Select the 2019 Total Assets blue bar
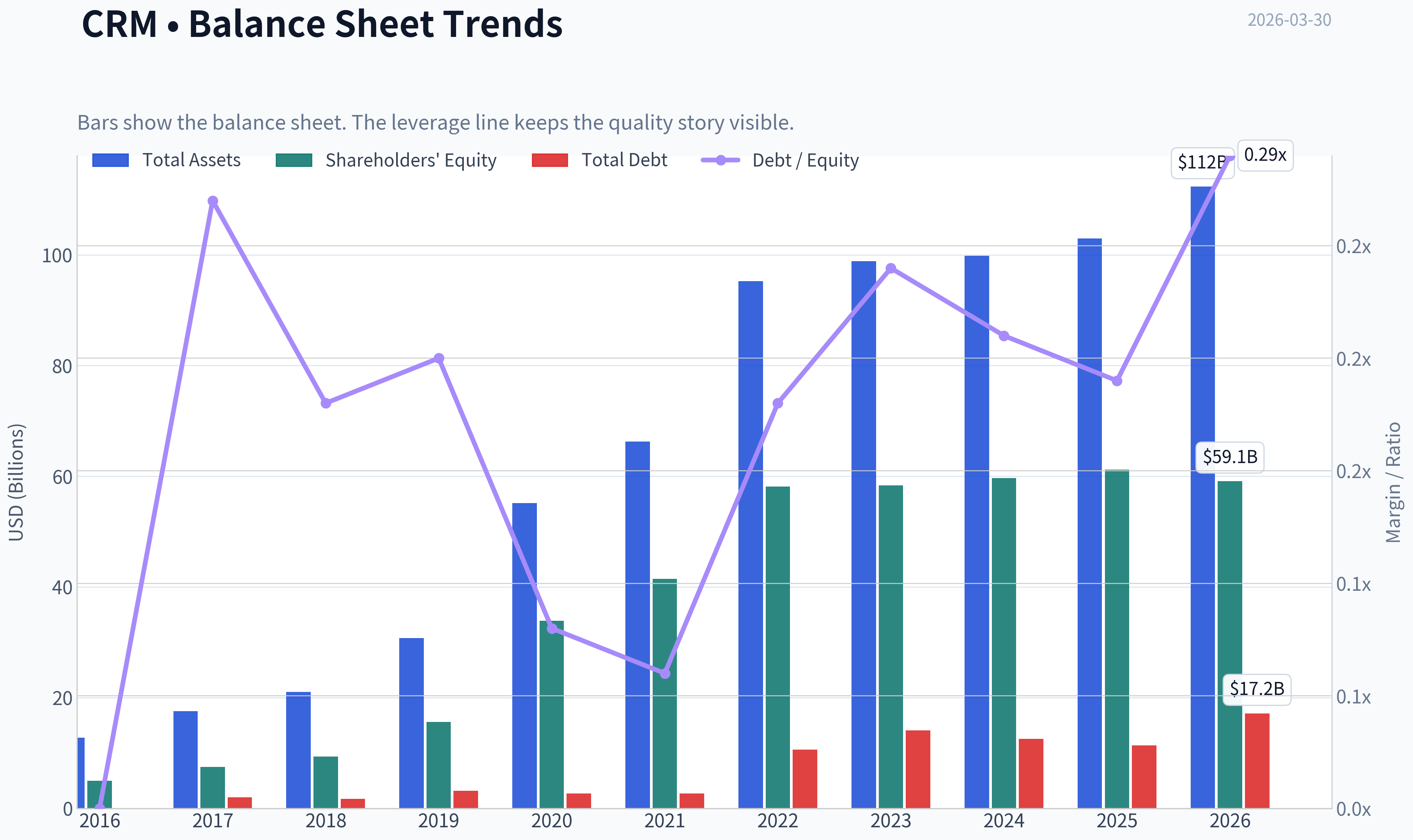1413x840 pixels. (x=412, y=723)
